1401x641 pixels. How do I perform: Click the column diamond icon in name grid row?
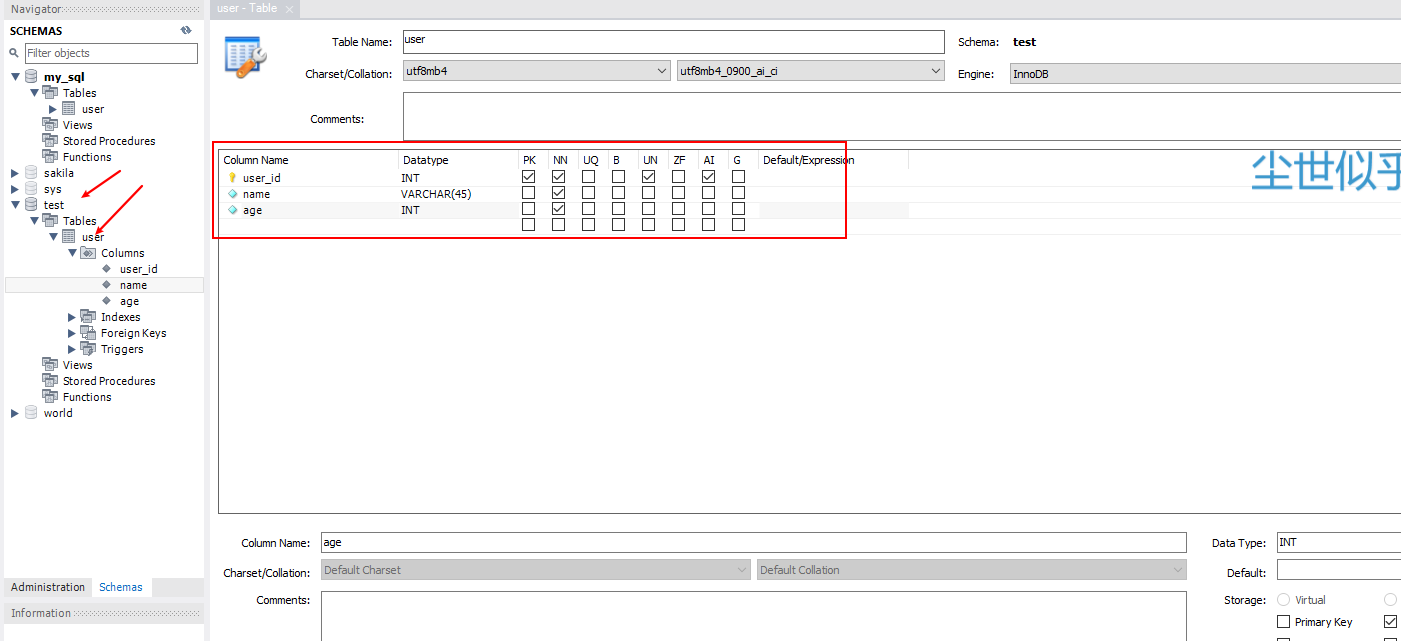click(233, 194)
